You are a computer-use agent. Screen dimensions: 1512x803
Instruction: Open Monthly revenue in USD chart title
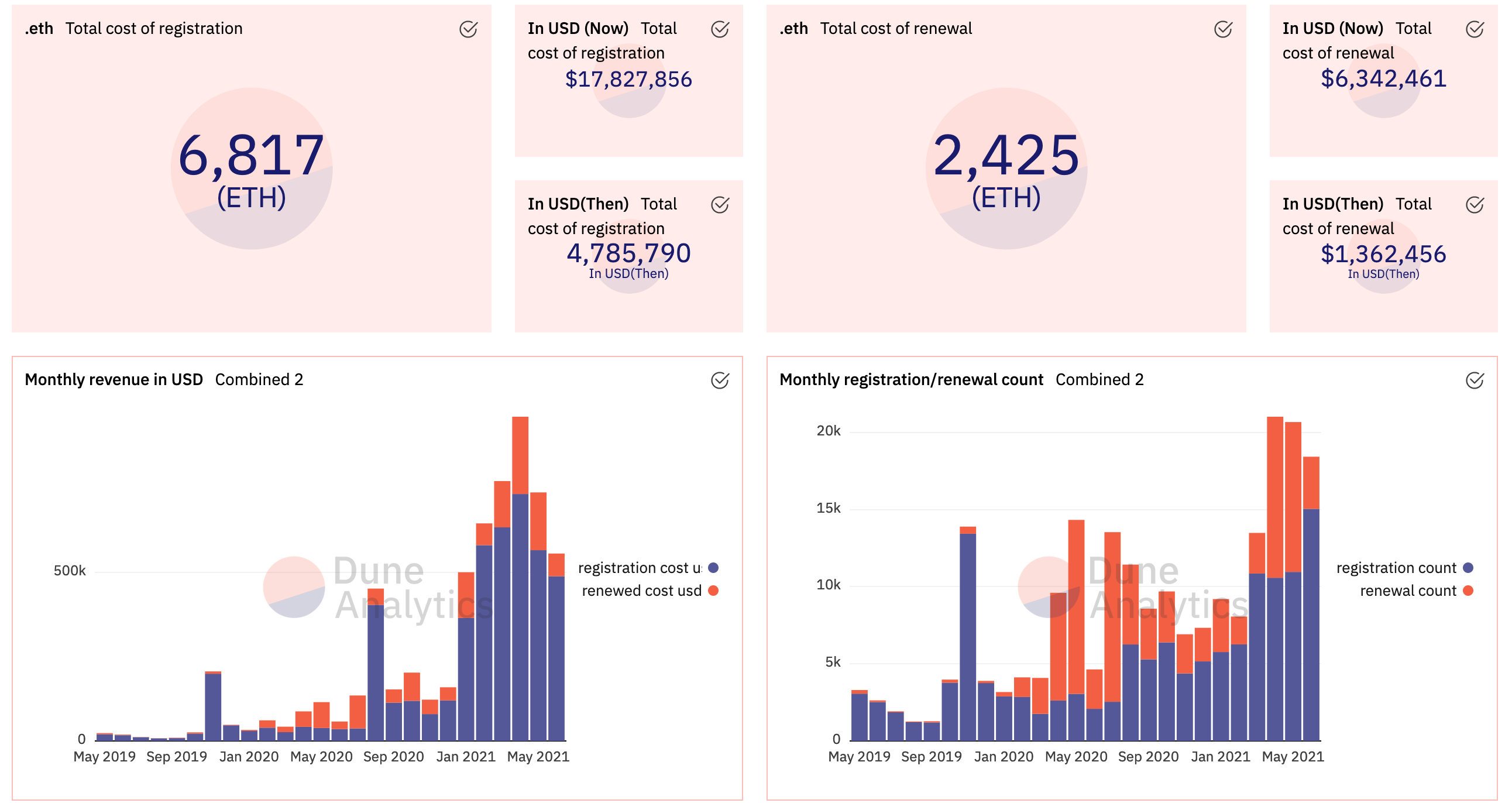(x=114, y=379)
